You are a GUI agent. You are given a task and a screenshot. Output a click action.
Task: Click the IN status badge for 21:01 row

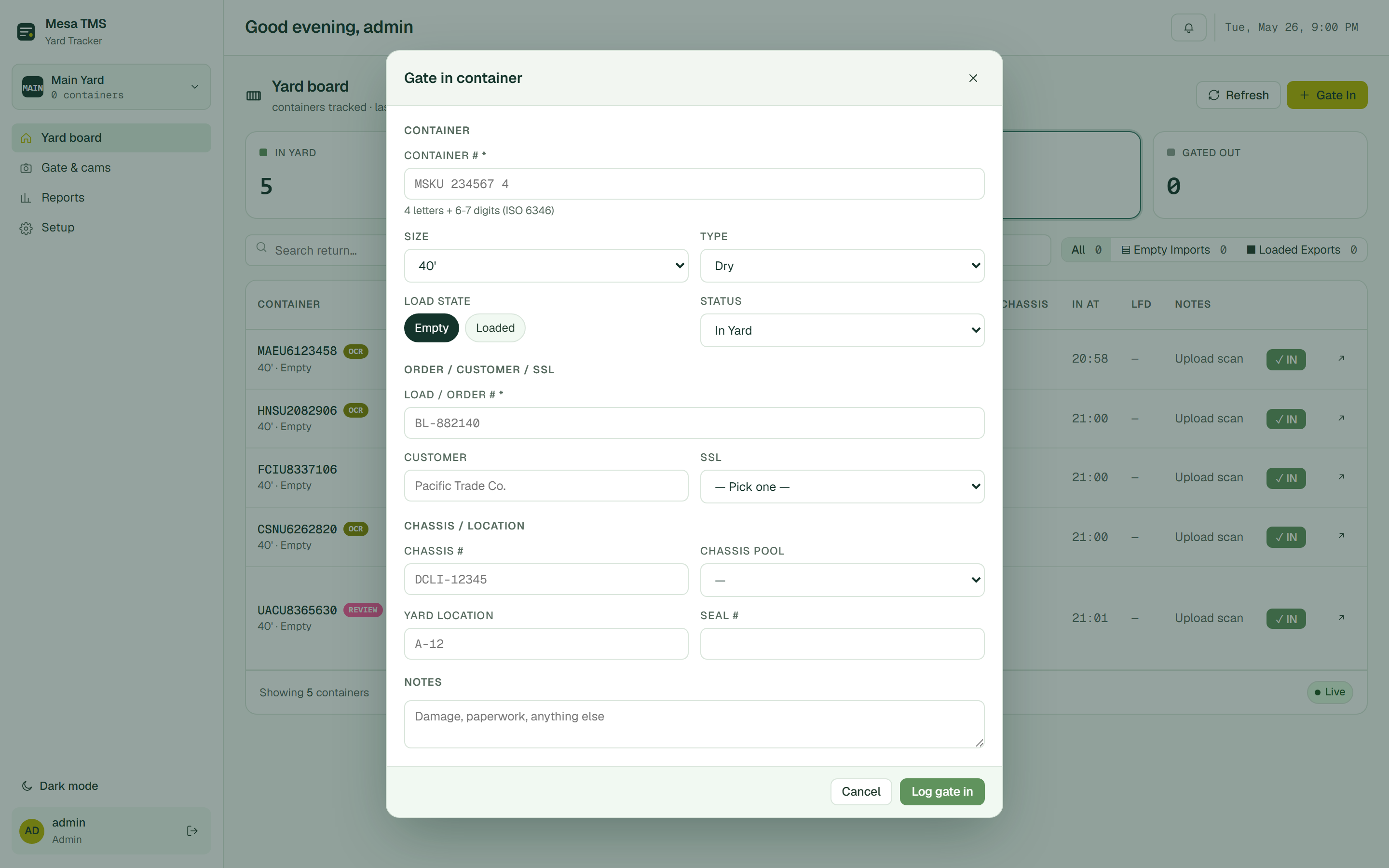click(1286, 619)
